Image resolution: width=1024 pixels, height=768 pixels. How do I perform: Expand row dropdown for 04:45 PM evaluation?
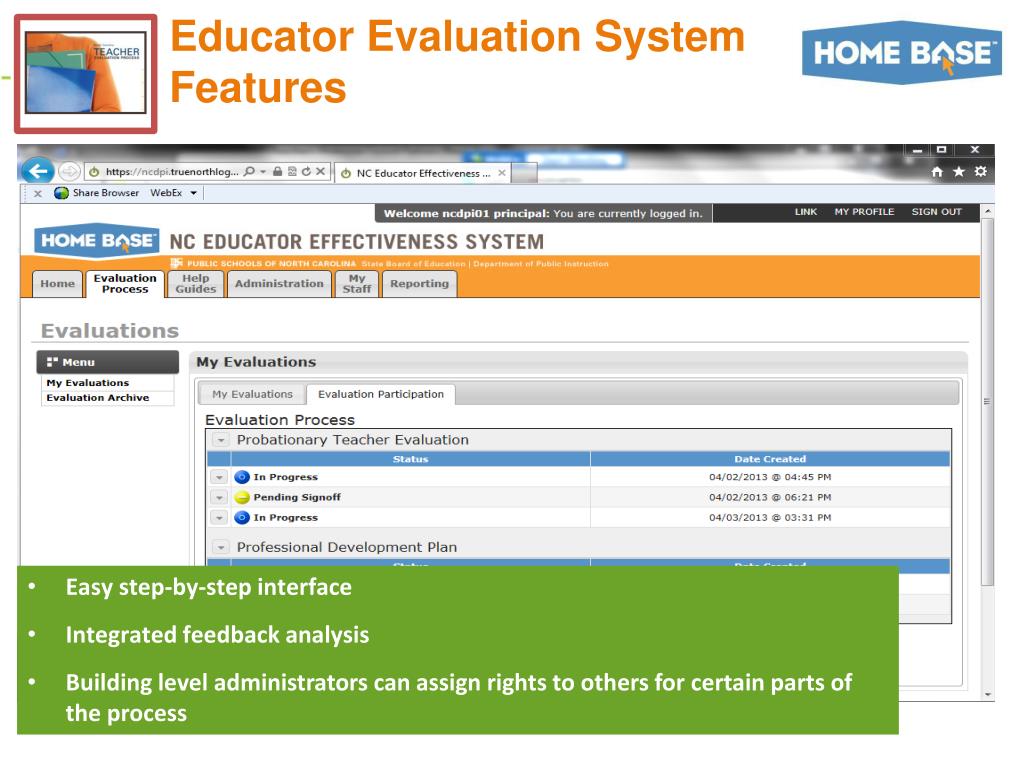click(219, 477)
